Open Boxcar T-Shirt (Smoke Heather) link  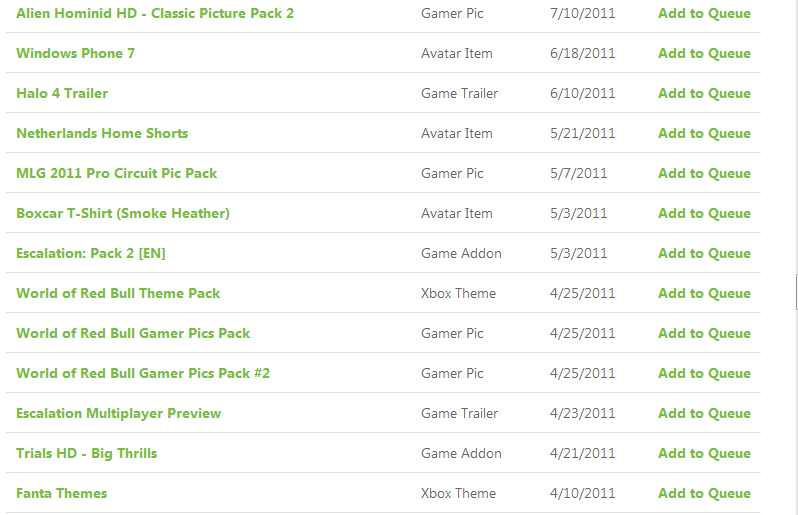(x=123, y=213)
